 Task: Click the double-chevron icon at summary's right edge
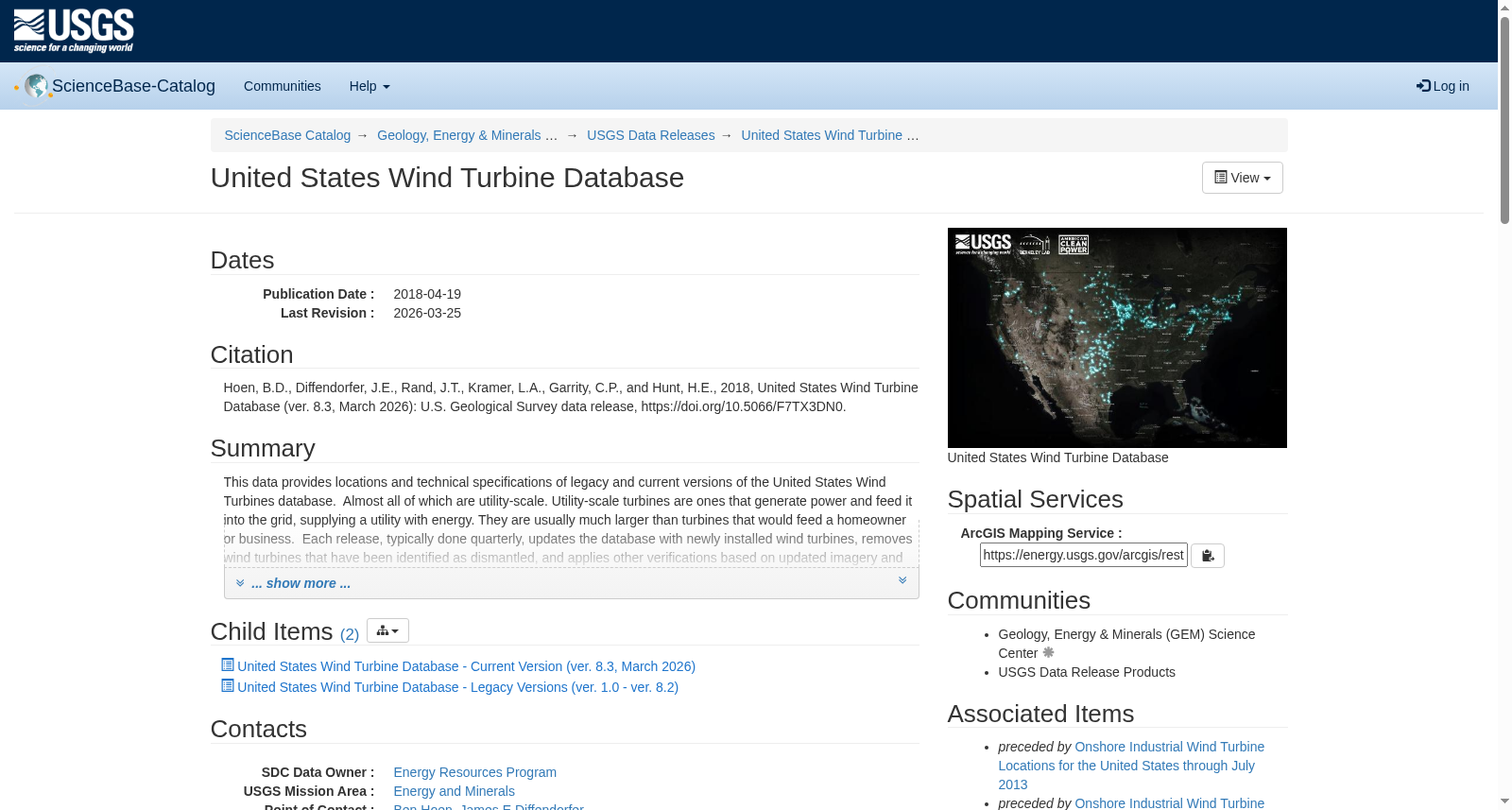(902, 580)
